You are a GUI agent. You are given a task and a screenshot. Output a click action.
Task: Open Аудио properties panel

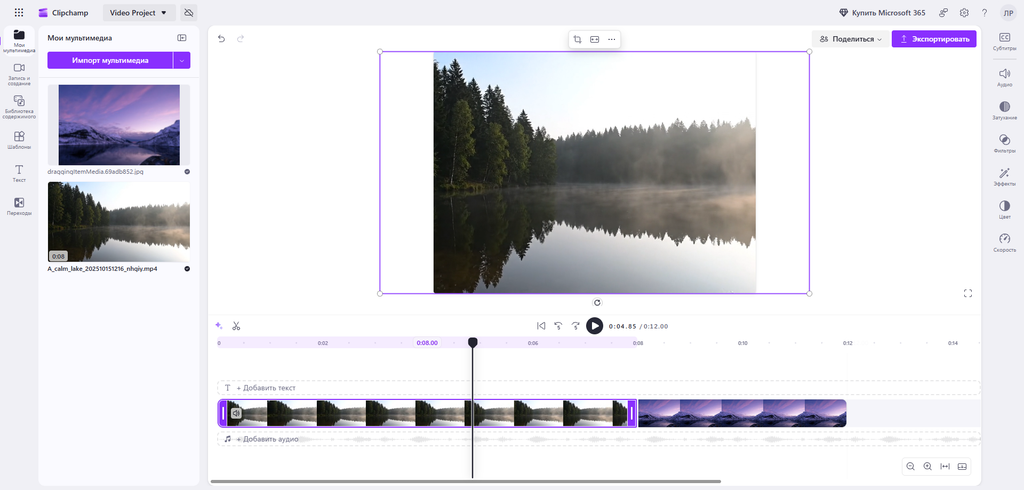point(1004,77)
